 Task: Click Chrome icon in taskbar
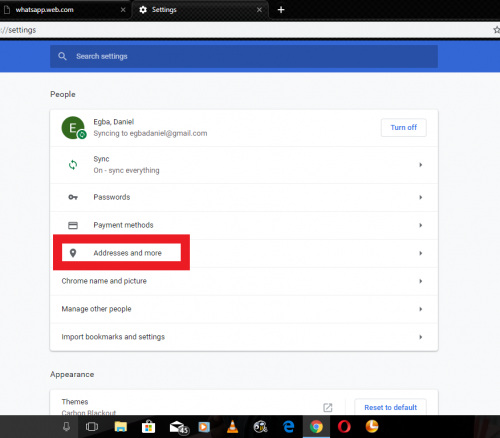click(x=316, y=427)
